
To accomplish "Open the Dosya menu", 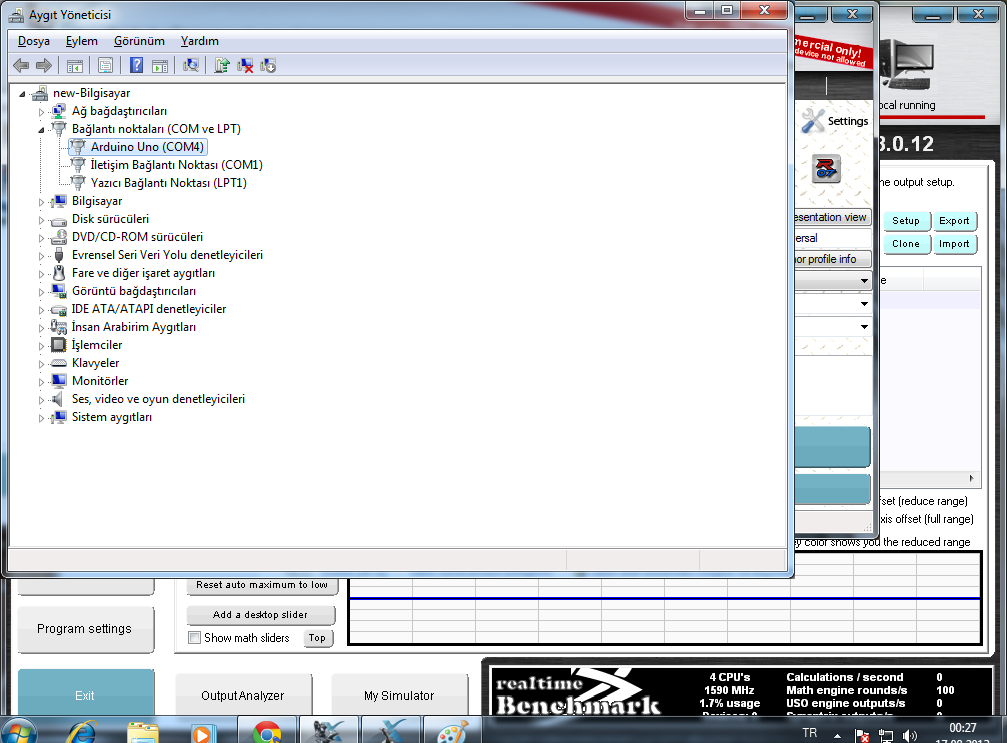I will [x=33, y=41].
